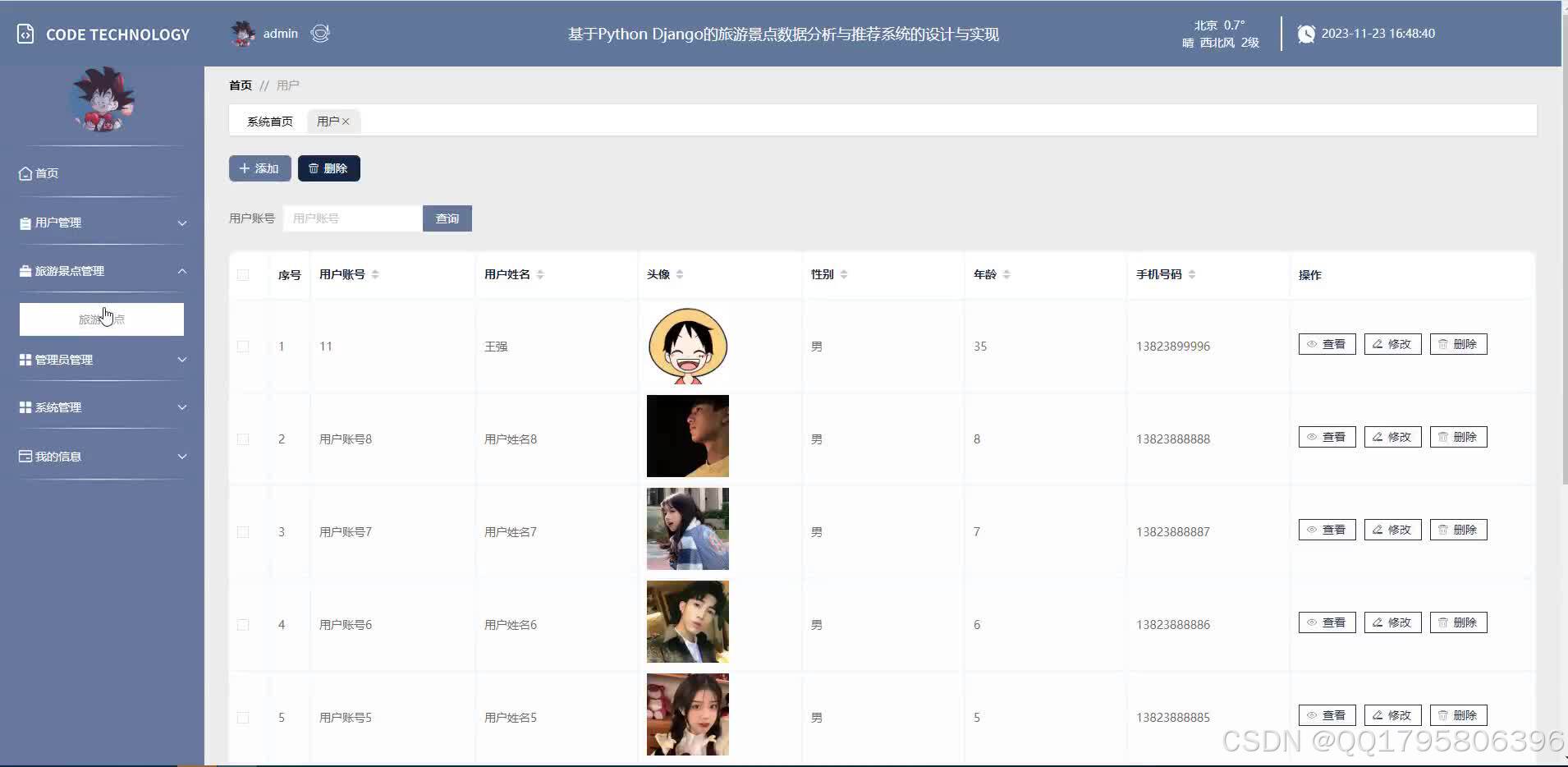Select the 旅游景点 submenu item
This screenshot has width=1568, height=767.
tap(102, 319)
